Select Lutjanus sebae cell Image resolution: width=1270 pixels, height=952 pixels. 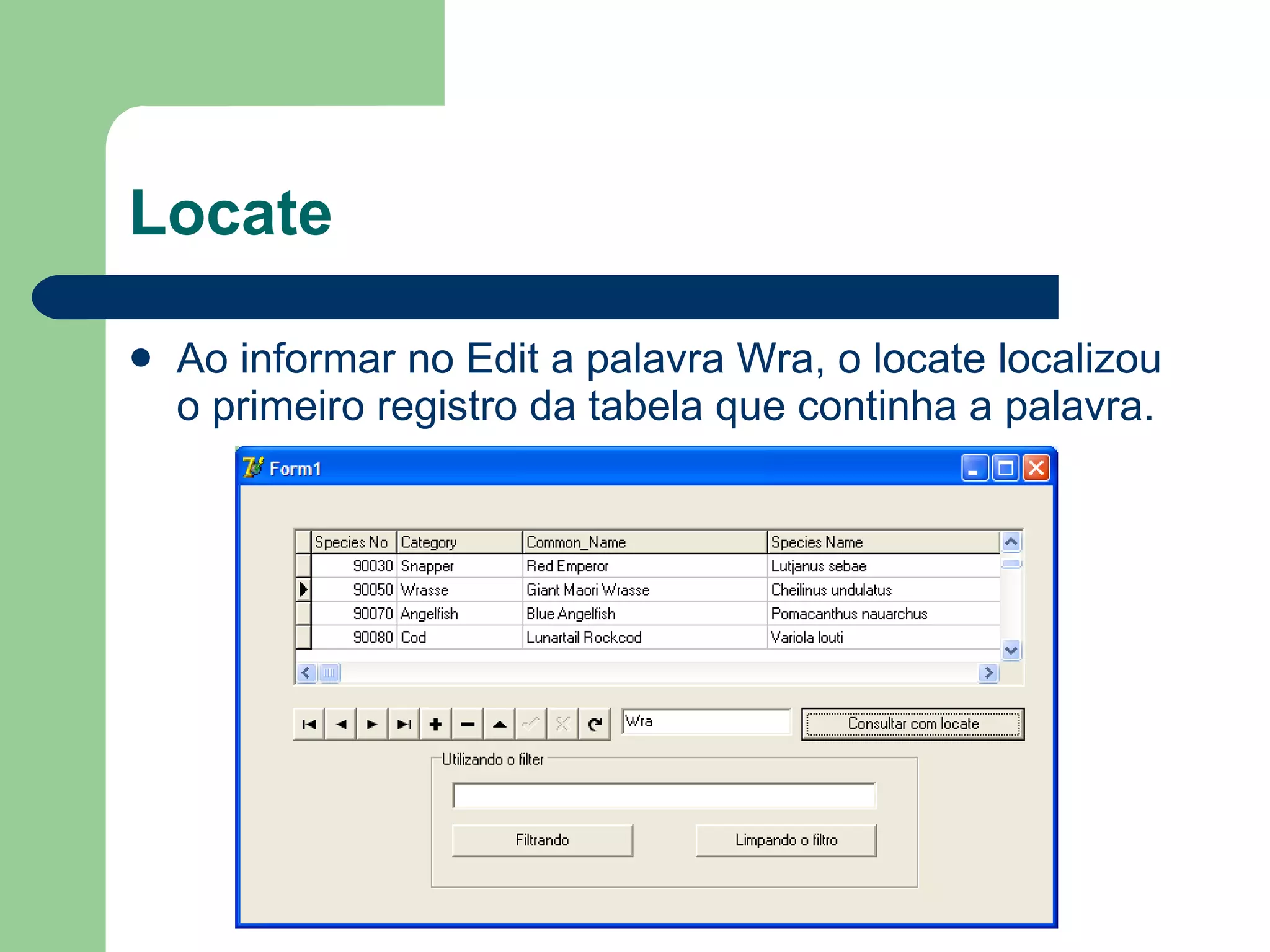coord(884,566)
